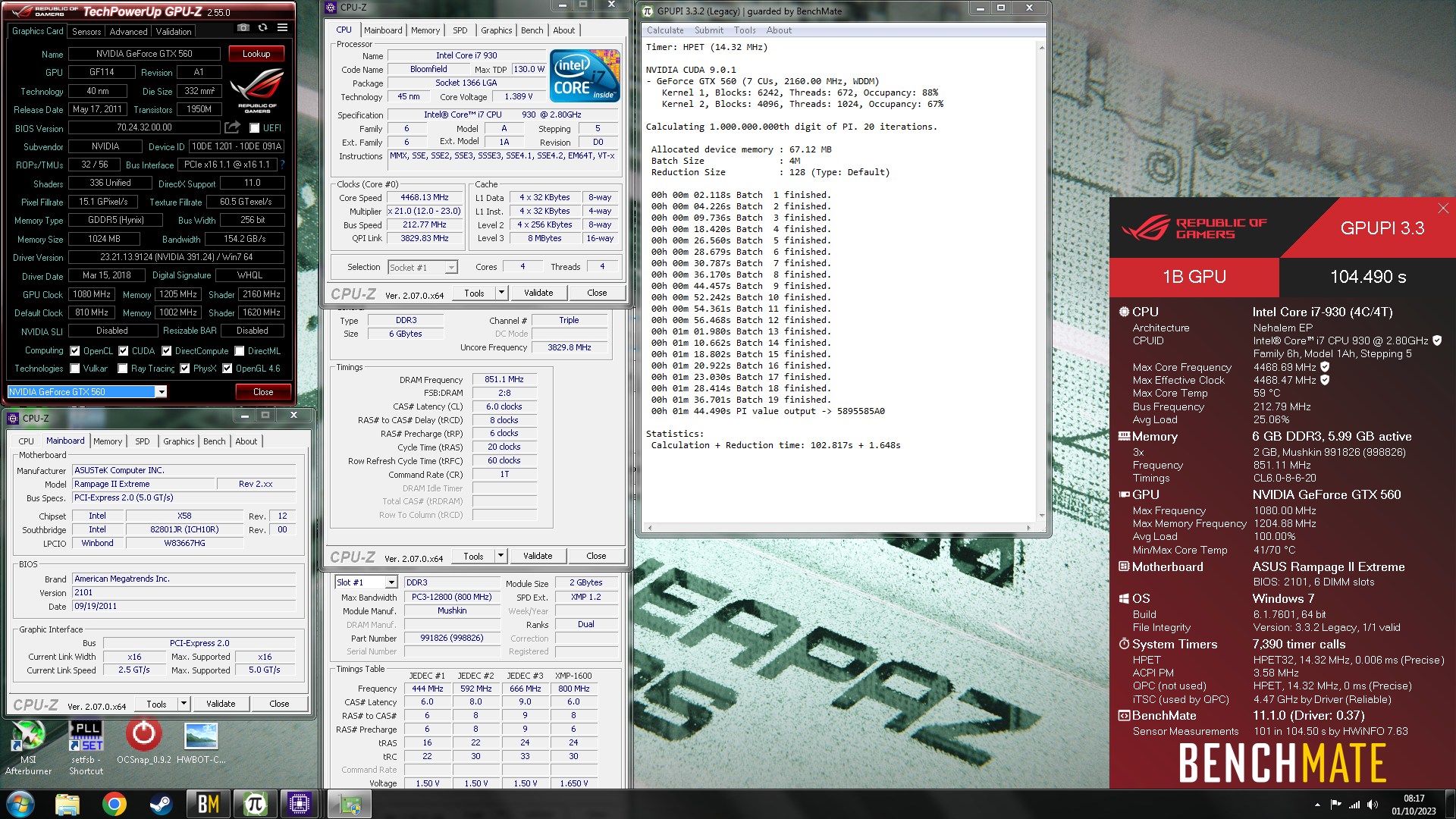
Task: Switch to GPUPI pi taskbar icon
Action: click(254, 804)
